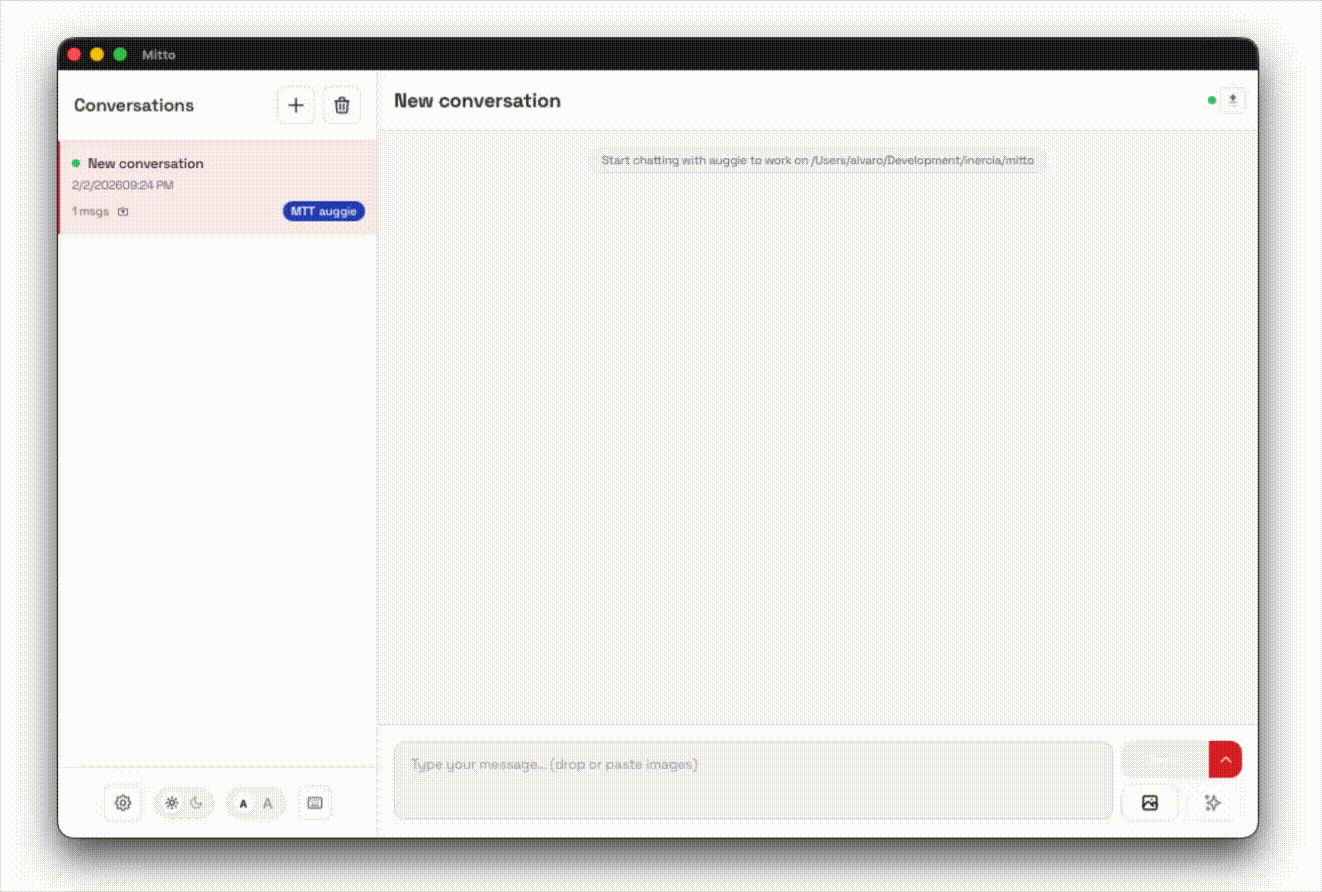
Task: Focus the message input field
Action: coord(753,780)
